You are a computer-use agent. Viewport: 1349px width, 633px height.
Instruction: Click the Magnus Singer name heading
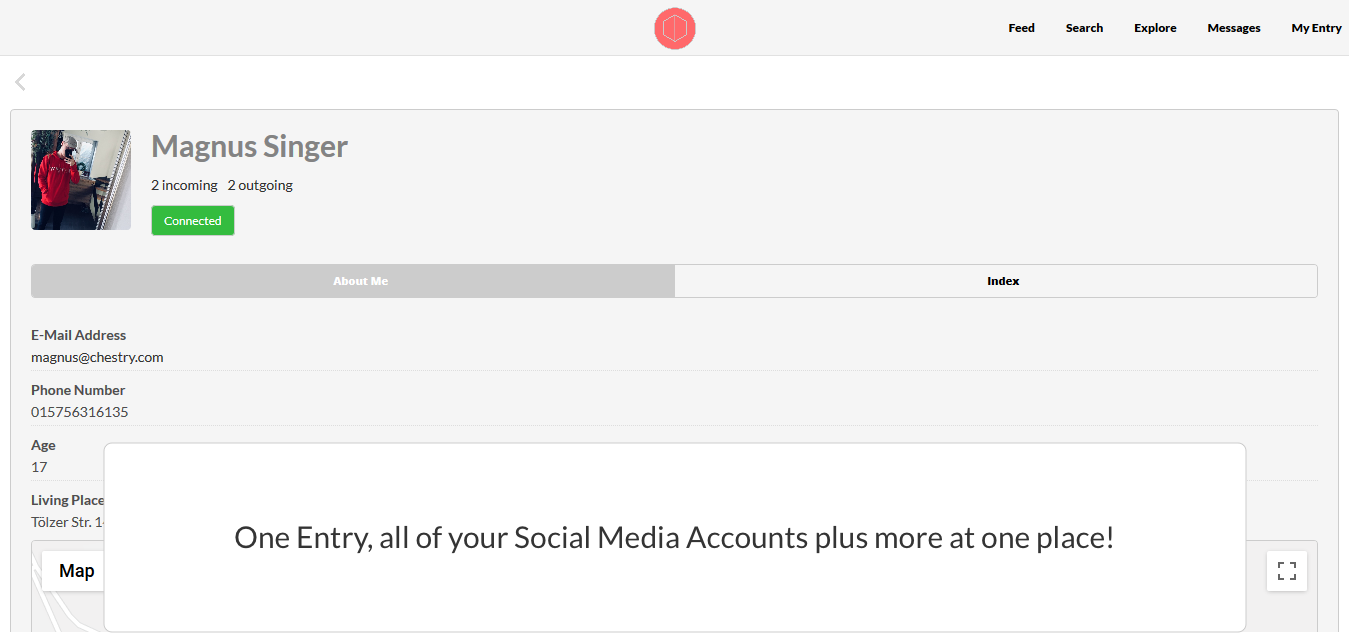[250, 146]
